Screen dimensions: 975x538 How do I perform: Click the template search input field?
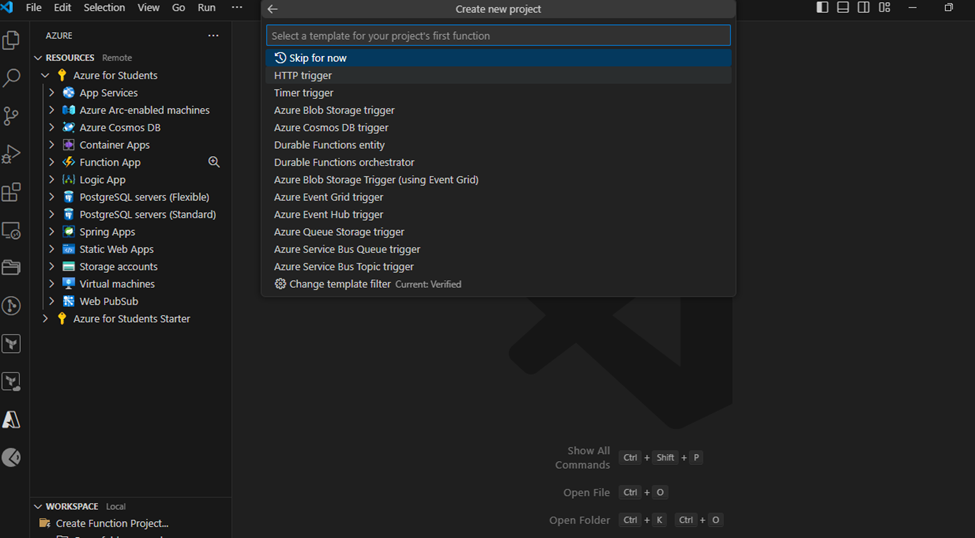coord(498,35)
